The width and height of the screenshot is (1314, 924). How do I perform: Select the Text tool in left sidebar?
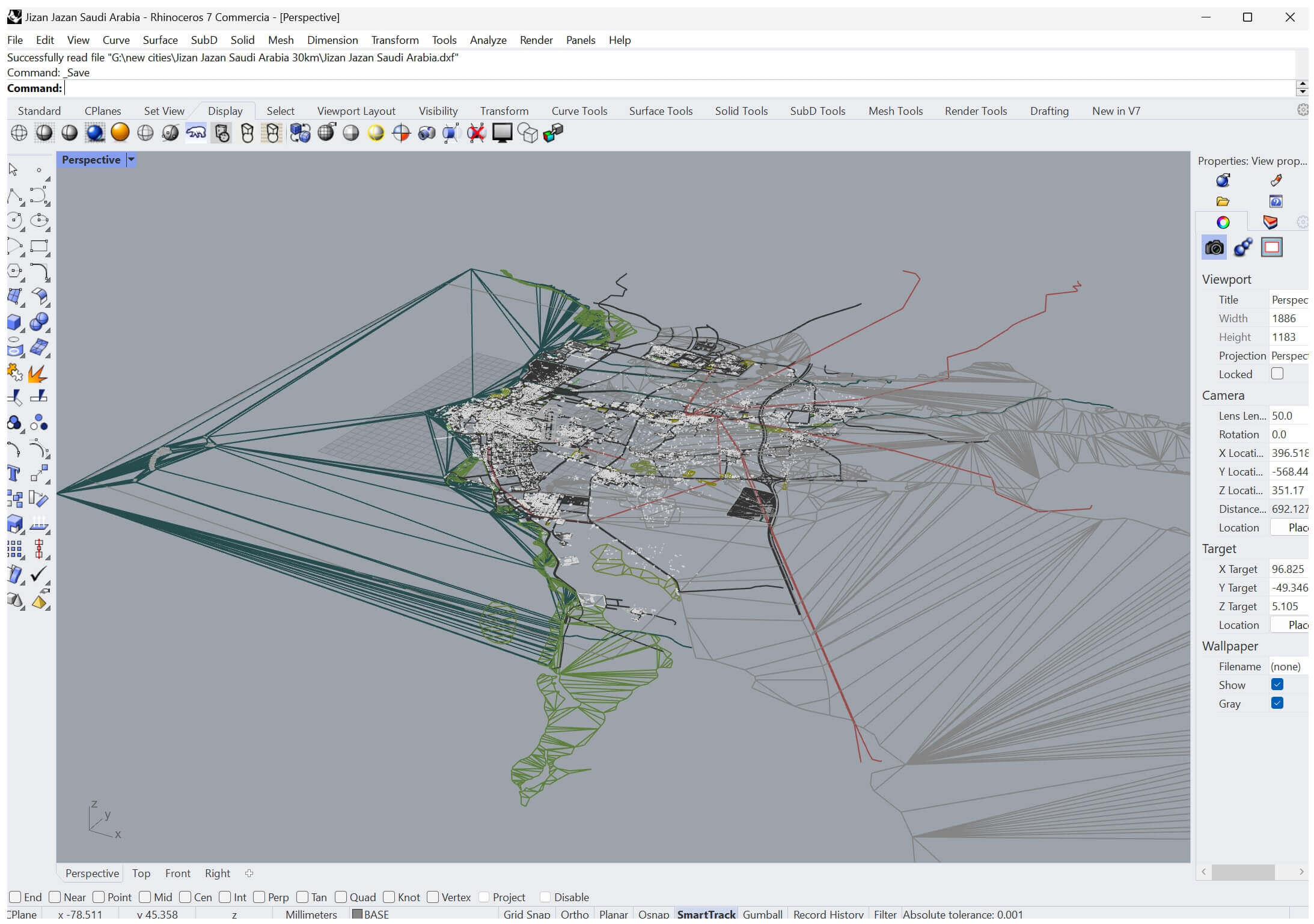[14, 474]
